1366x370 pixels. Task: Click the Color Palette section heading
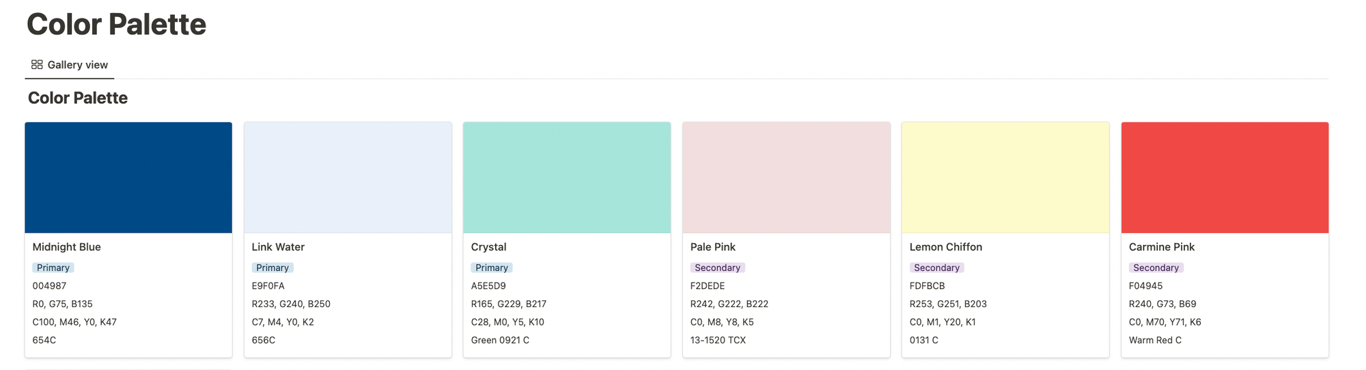pos(78,98)
